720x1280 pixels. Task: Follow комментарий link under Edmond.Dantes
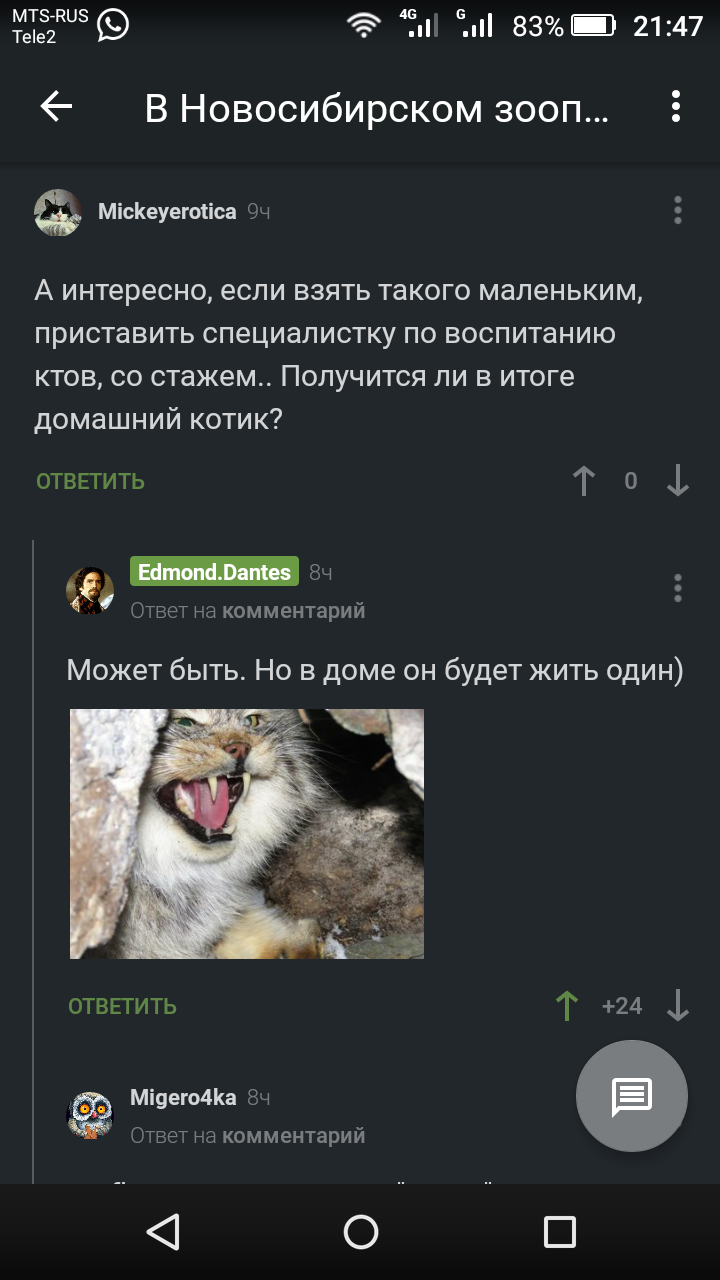pos(294,610)
